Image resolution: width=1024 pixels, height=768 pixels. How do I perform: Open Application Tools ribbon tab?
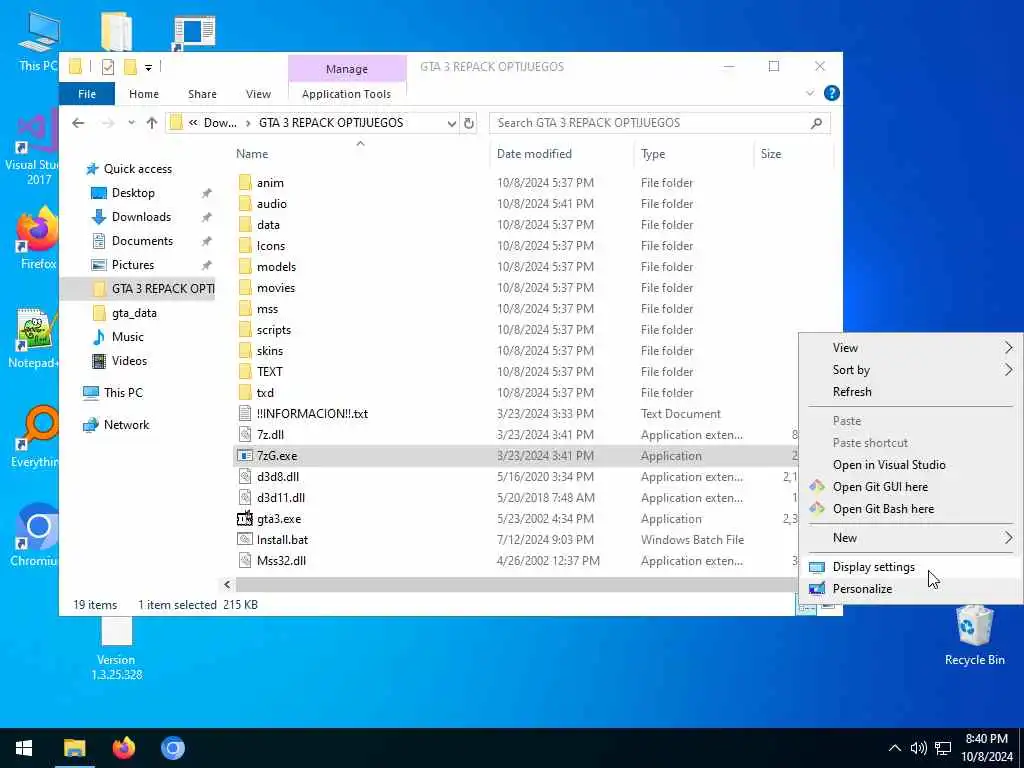[x=346, y=94]
